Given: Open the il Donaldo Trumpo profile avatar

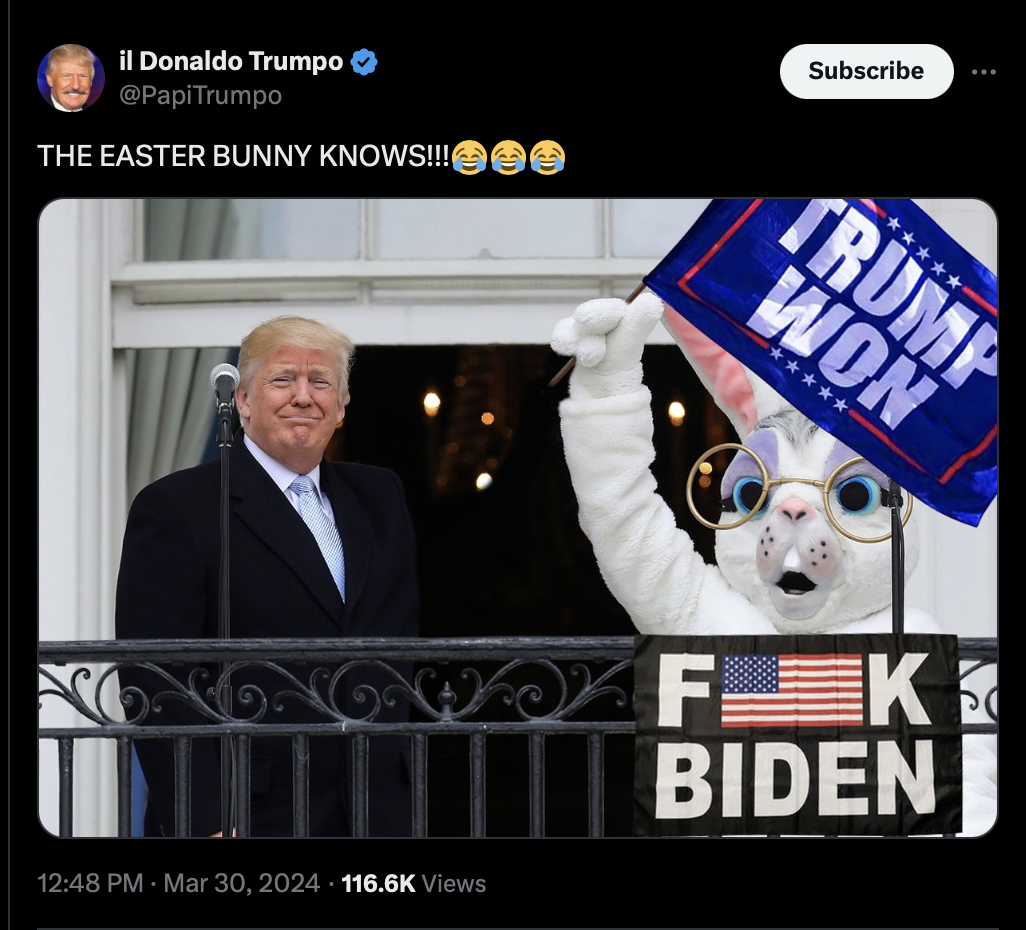Looking at the screenshot, I should pyautogui.click(x=71, y=78).
